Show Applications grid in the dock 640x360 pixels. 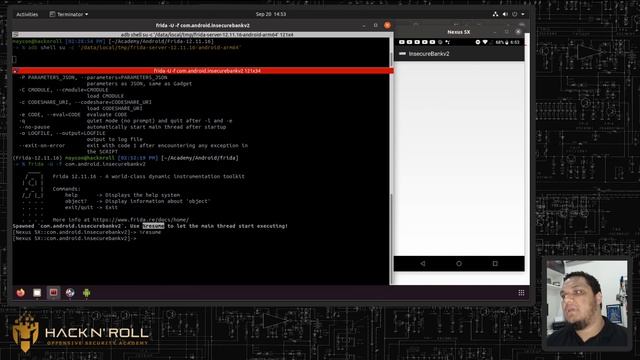(521, 293)
